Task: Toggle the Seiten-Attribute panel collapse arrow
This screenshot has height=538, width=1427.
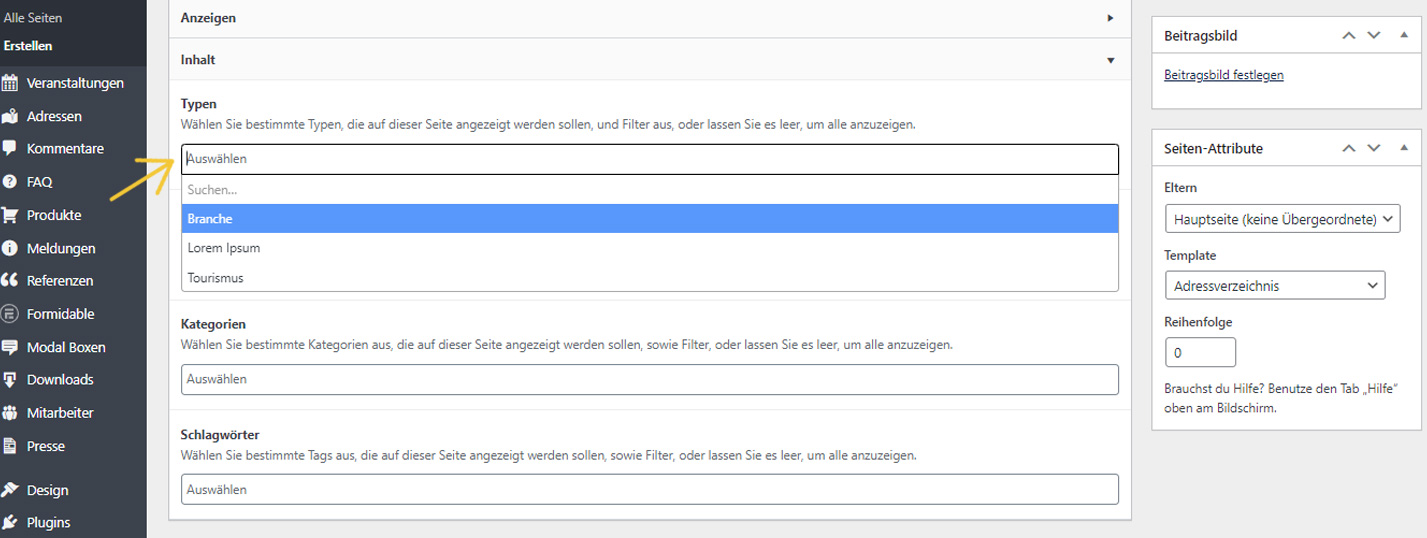Action: (x=1404, y=148)
